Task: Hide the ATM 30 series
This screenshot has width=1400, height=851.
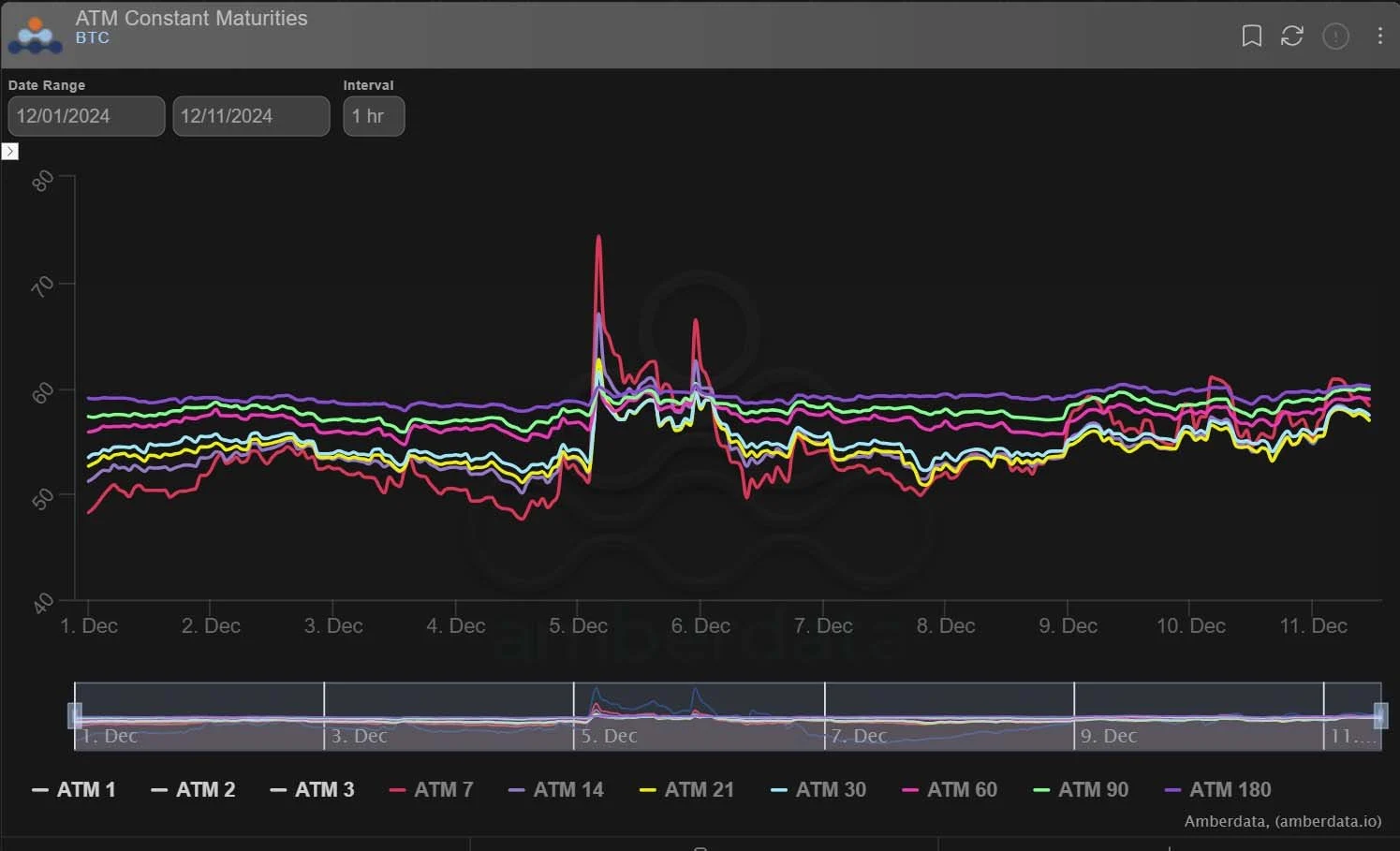Action: (x=818, y=789)
